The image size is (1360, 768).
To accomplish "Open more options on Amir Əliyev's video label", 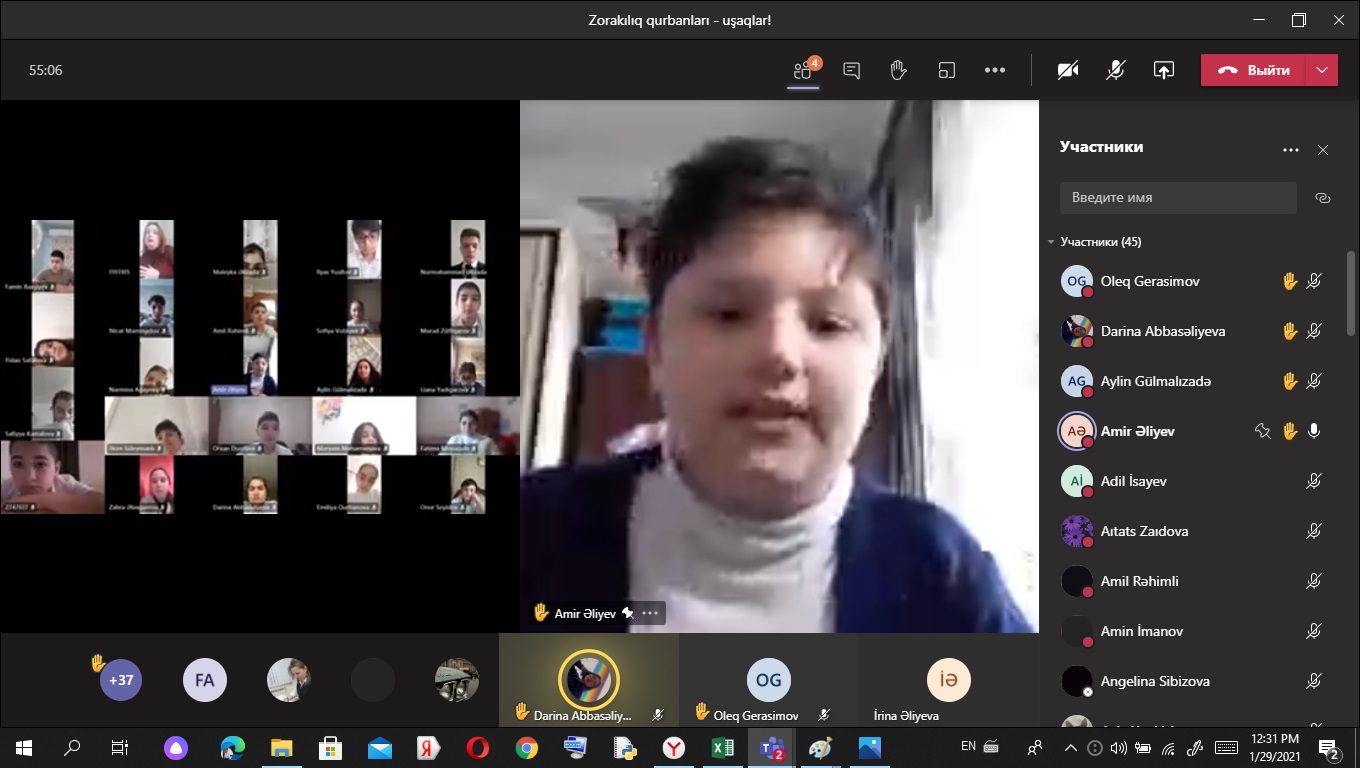I will (x=650, y=613).
